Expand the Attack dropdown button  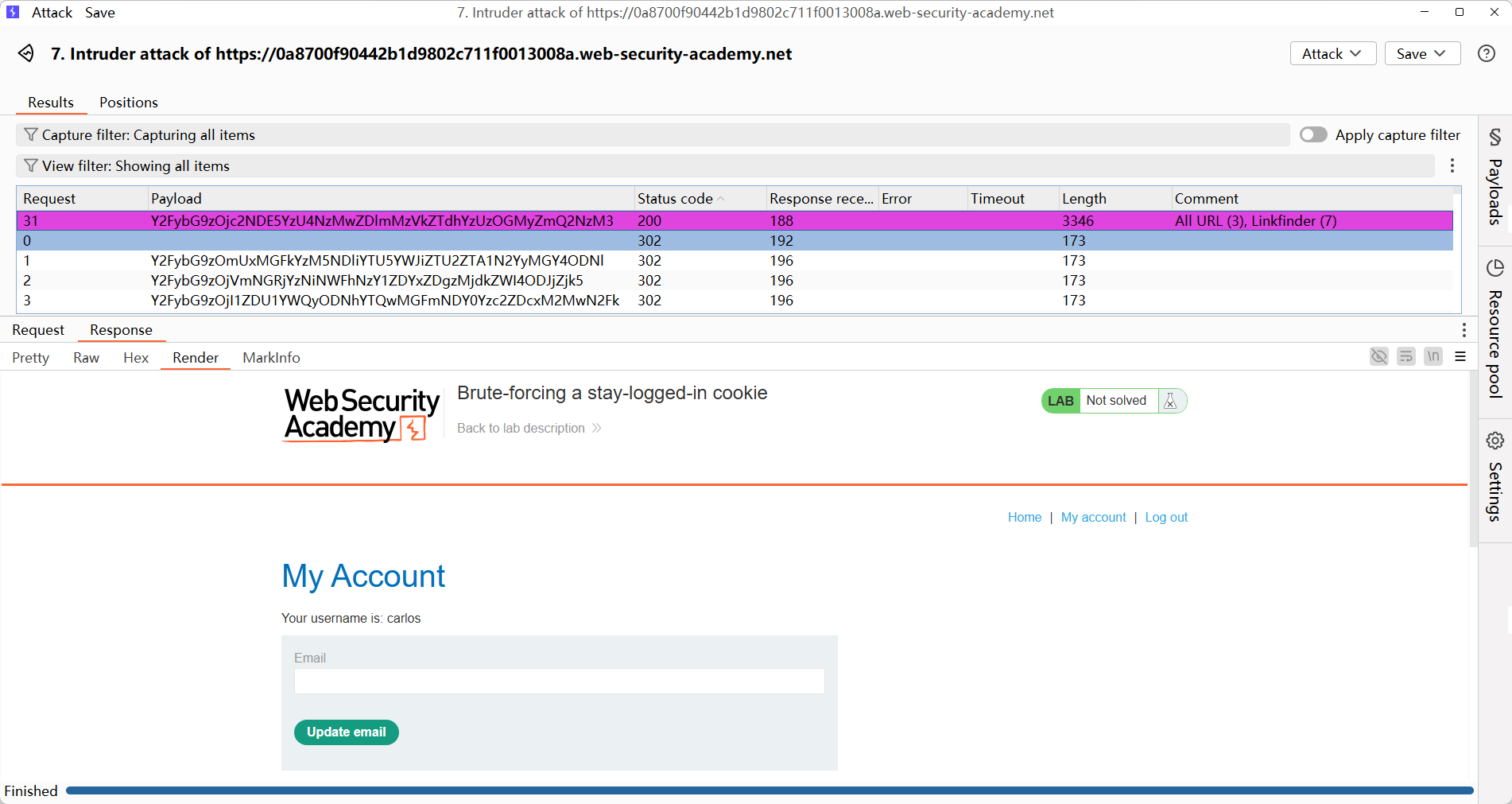coord(1332,53)
